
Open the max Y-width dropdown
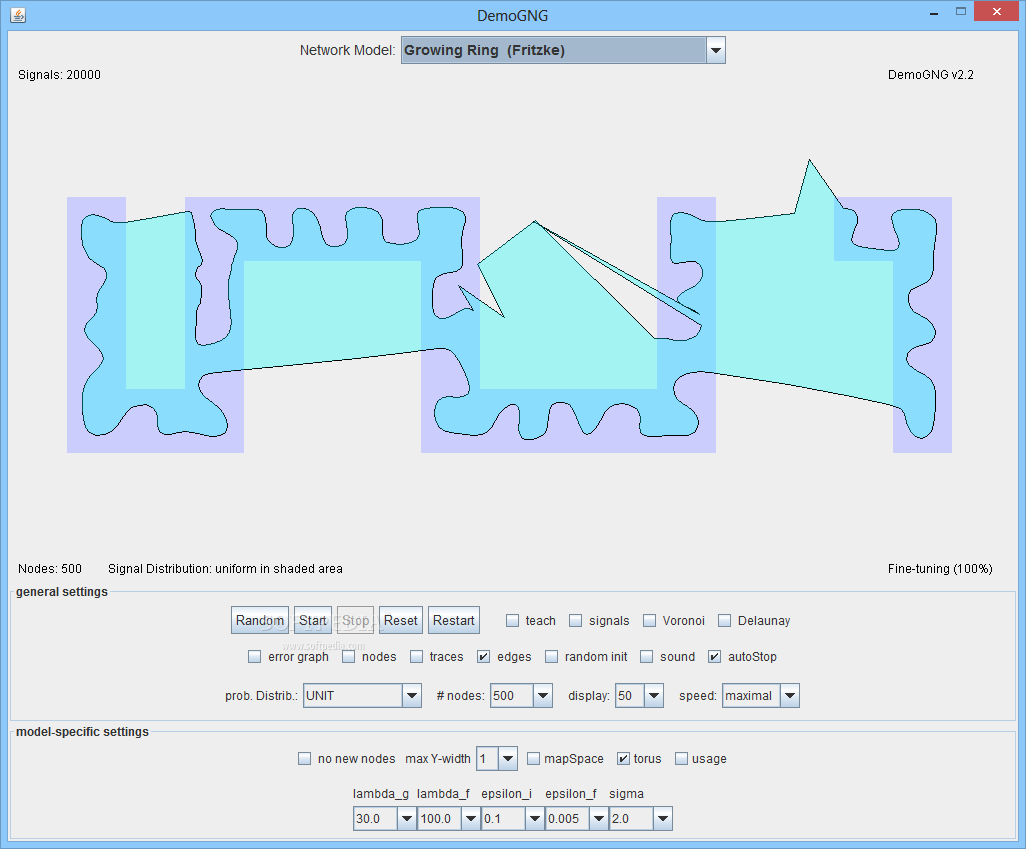(x=497, y=759)
